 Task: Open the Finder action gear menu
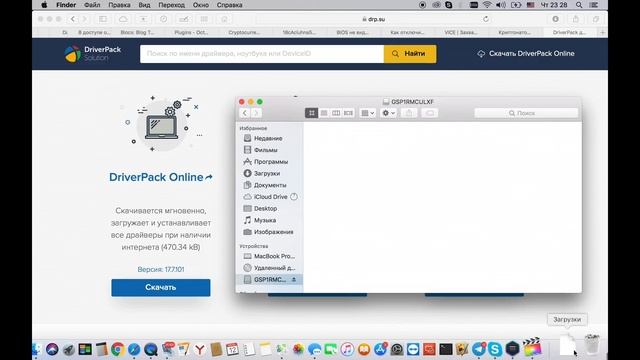tap(388, 113)
